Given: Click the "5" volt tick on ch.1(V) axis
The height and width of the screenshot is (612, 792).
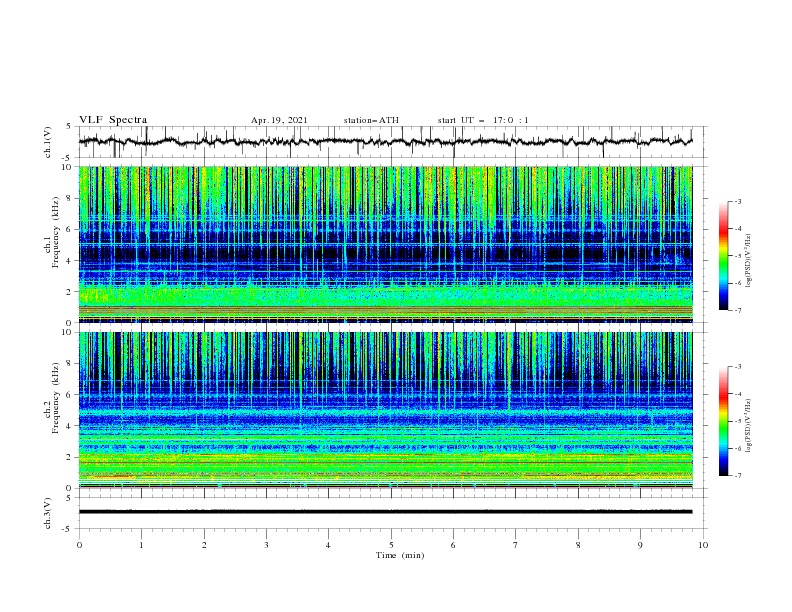Looking at the screenshot, I should [x=70, y=127].
